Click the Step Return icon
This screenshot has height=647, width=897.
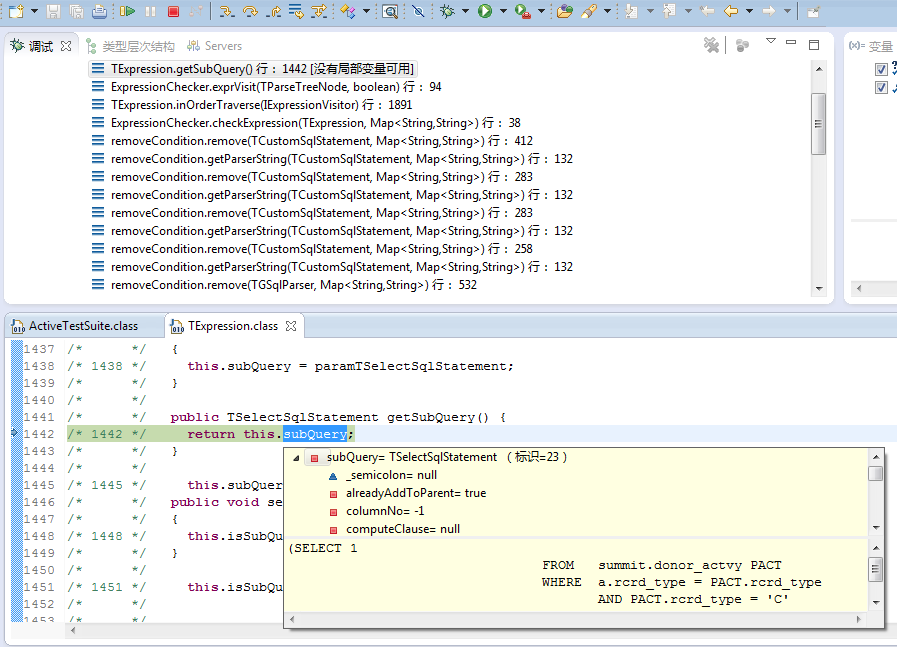click(x=273, y=11)
